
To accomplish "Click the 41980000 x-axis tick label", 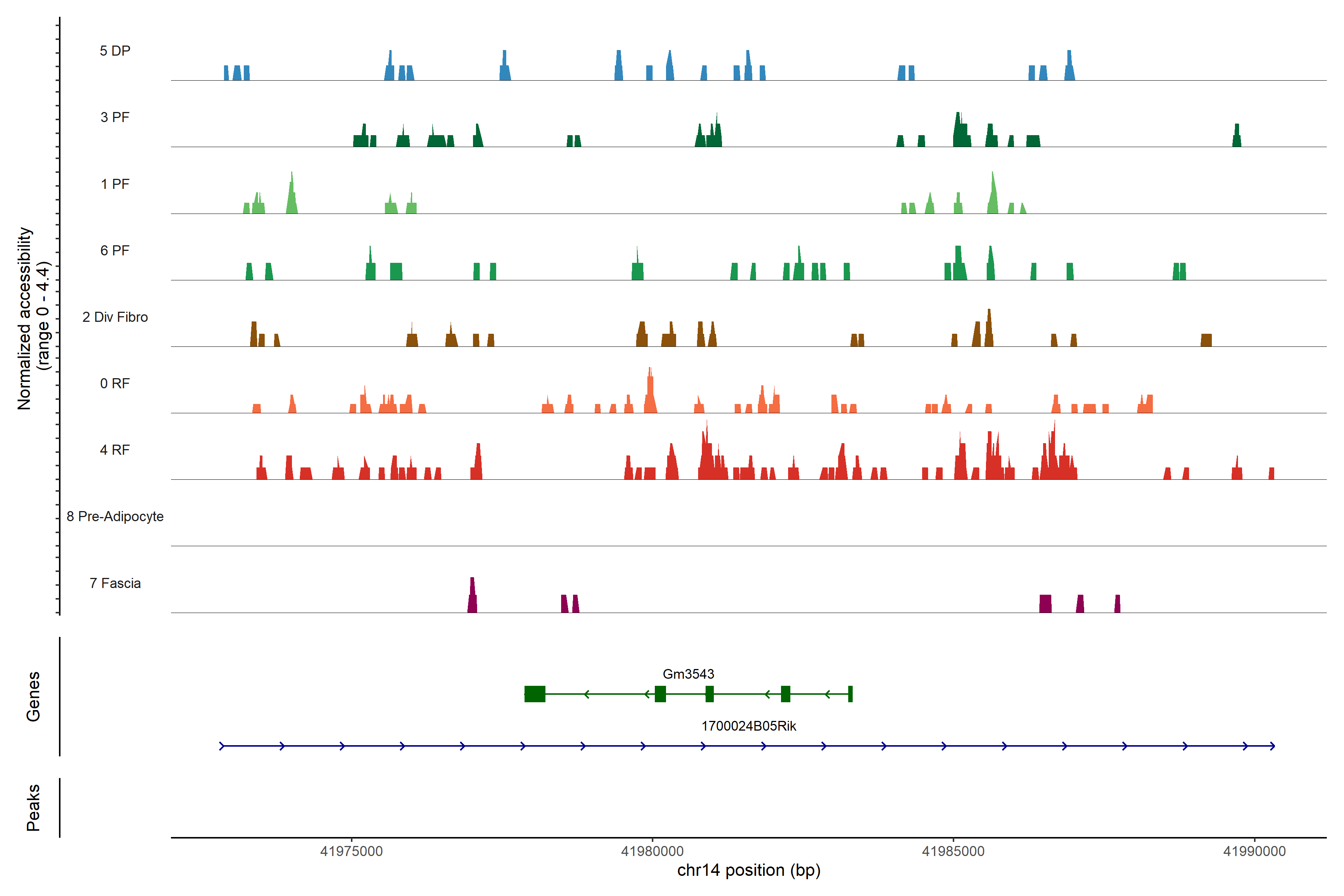I will 652,851.
